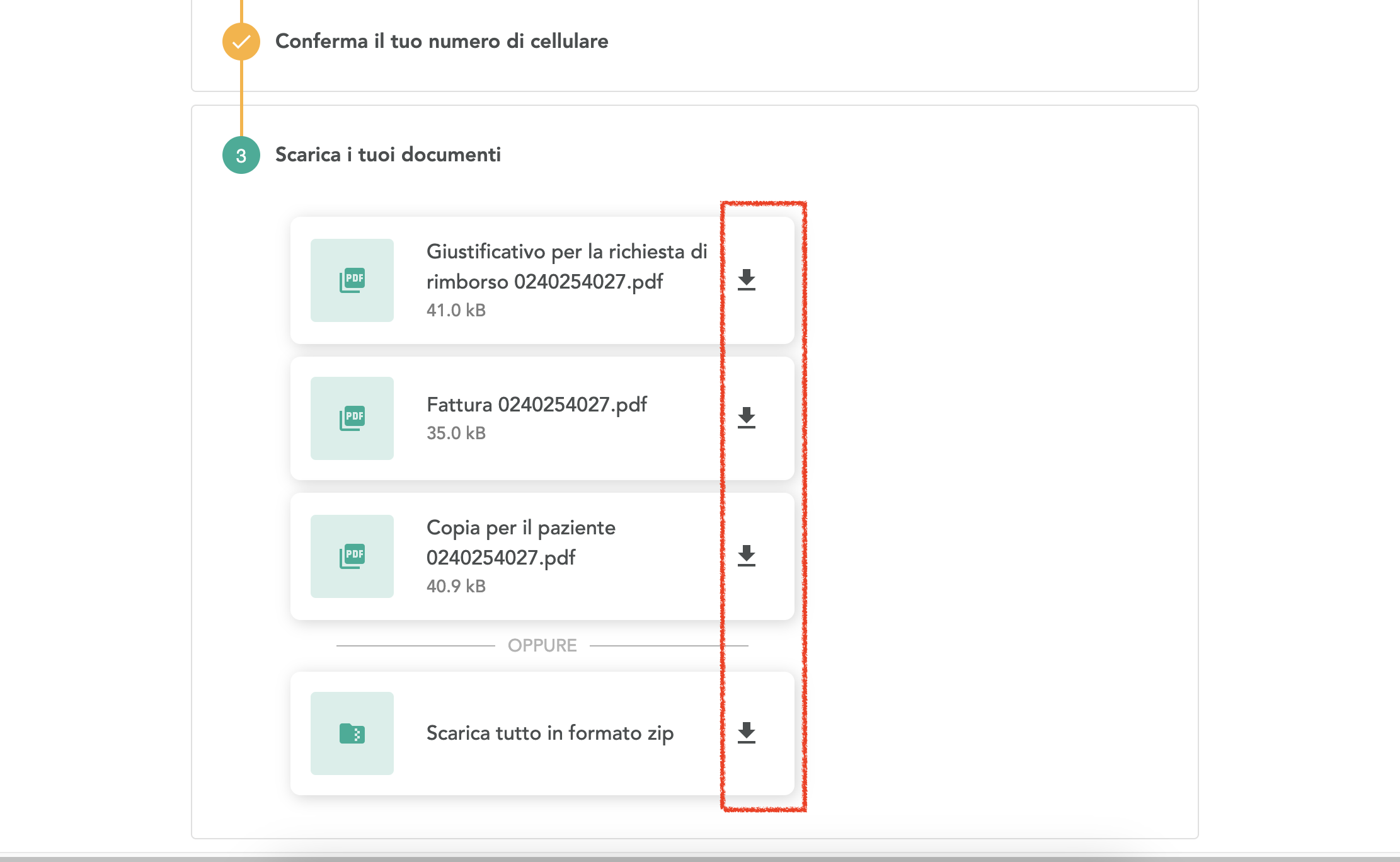Click the 'Fattura 0240254027.pdf' filename text
The width and height of the screenshot is (1400, 862).
click(537, 405)
